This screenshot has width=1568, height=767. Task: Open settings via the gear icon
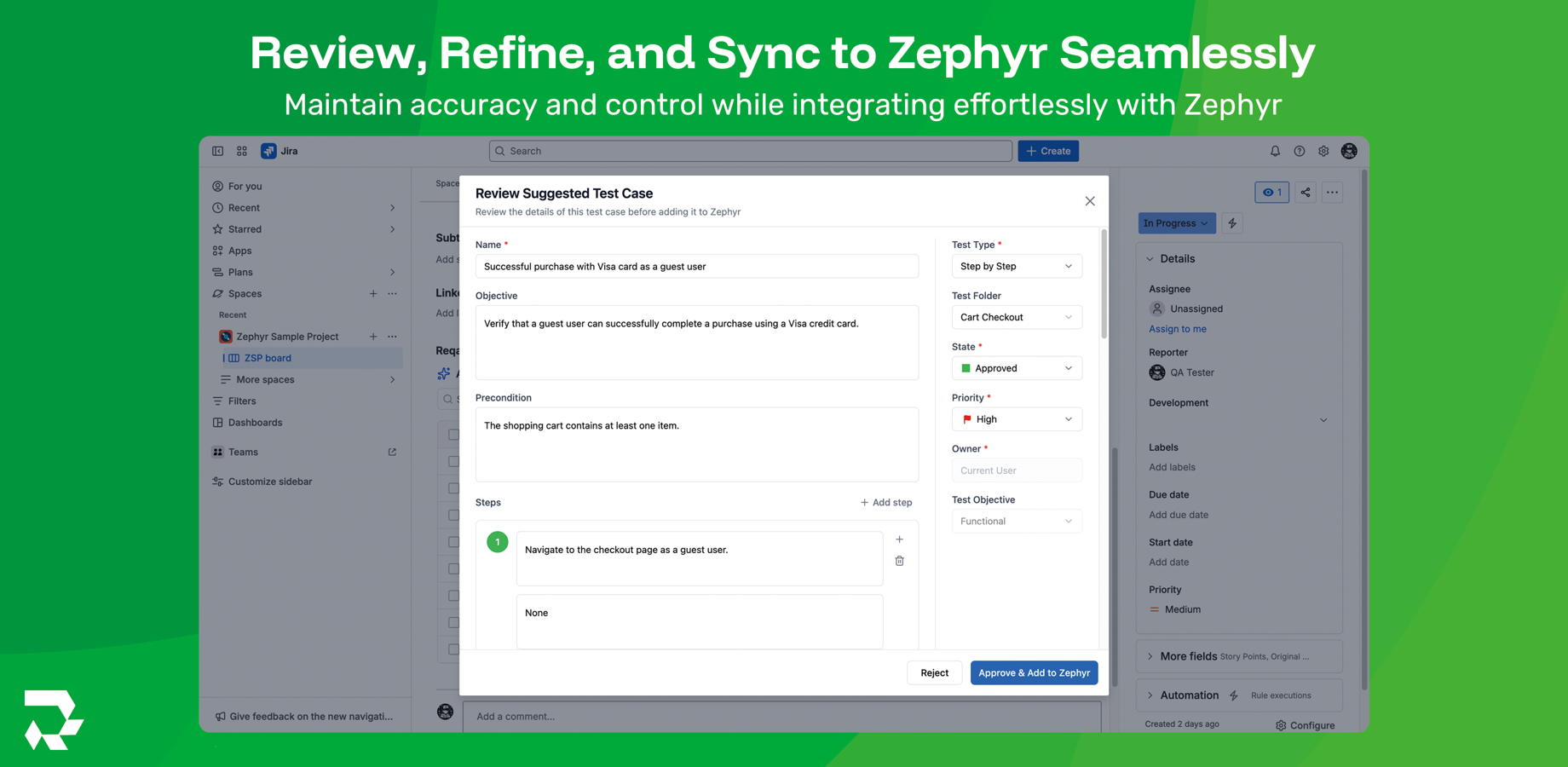1323,151
